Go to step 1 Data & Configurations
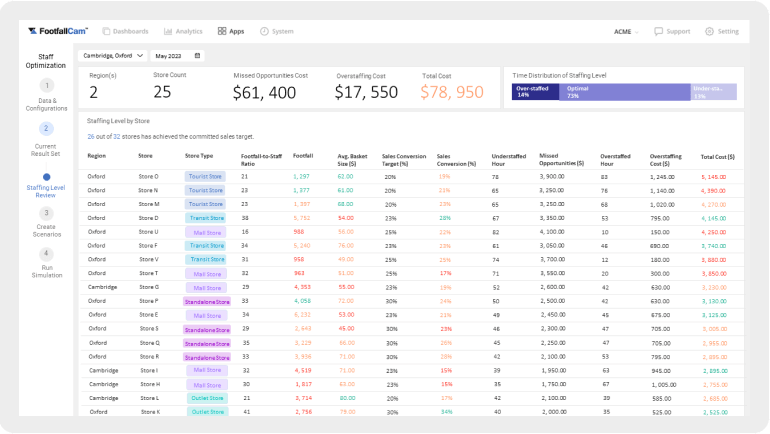The height and width of the screenshot is (434, 770). tap(47, 95)
